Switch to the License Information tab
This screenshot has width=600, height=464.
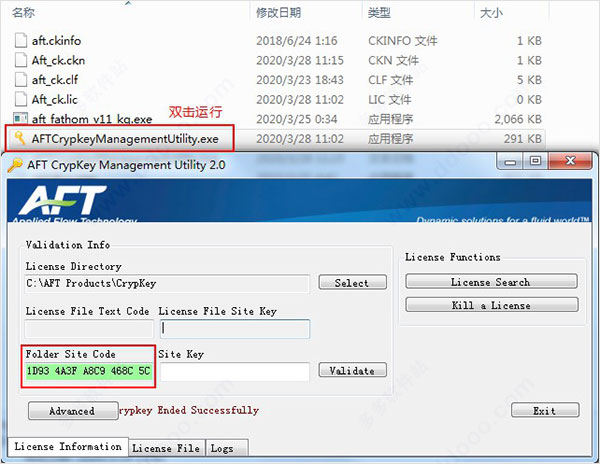[x=68, y=446]
